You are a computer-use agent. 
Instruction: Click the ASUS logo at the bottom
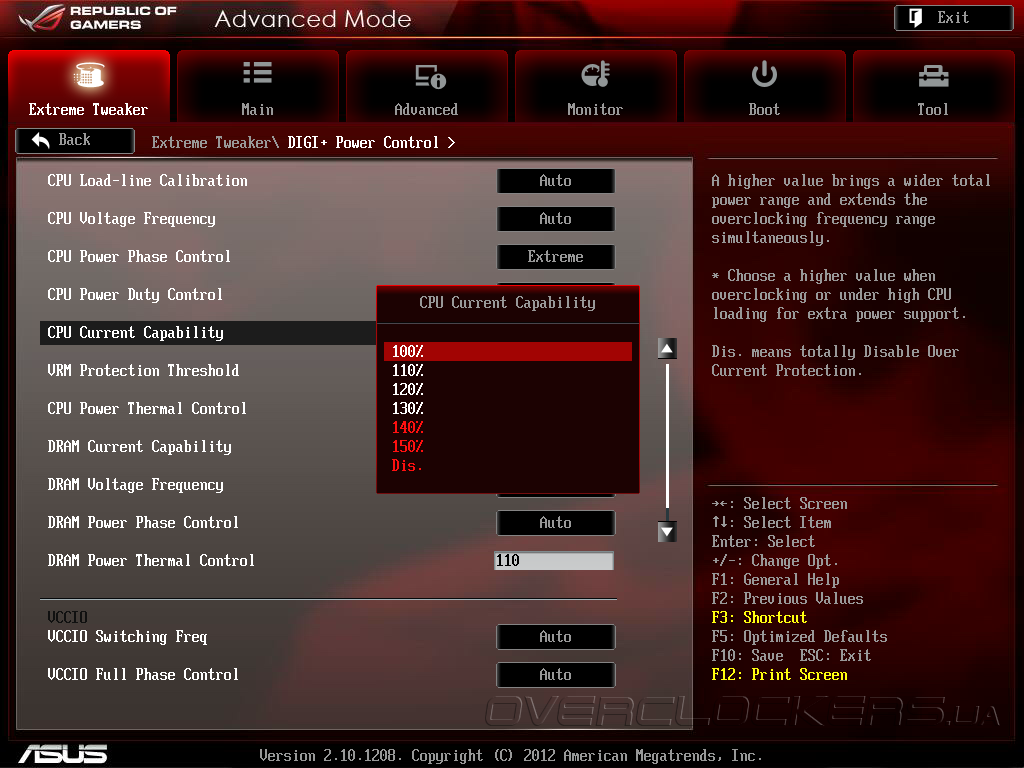click(63, 754)
